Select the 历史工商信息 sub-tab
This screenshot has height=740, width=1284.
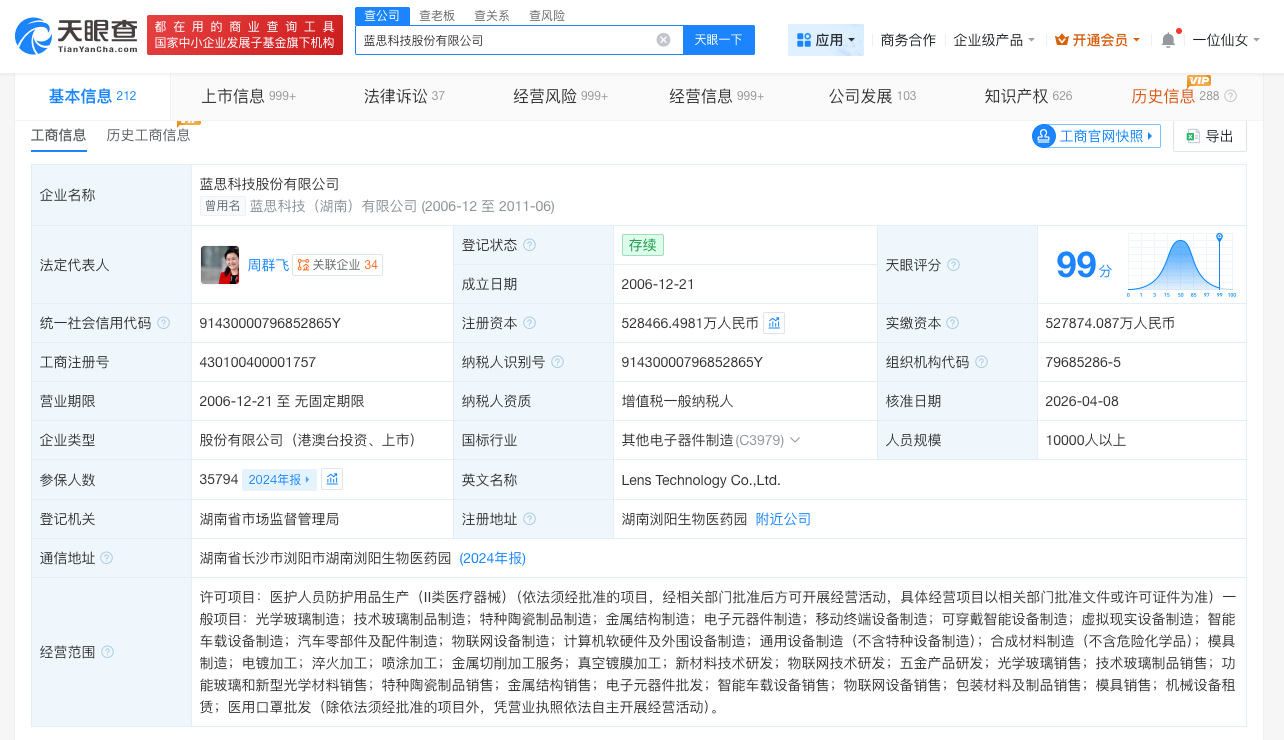pos(148,135)
